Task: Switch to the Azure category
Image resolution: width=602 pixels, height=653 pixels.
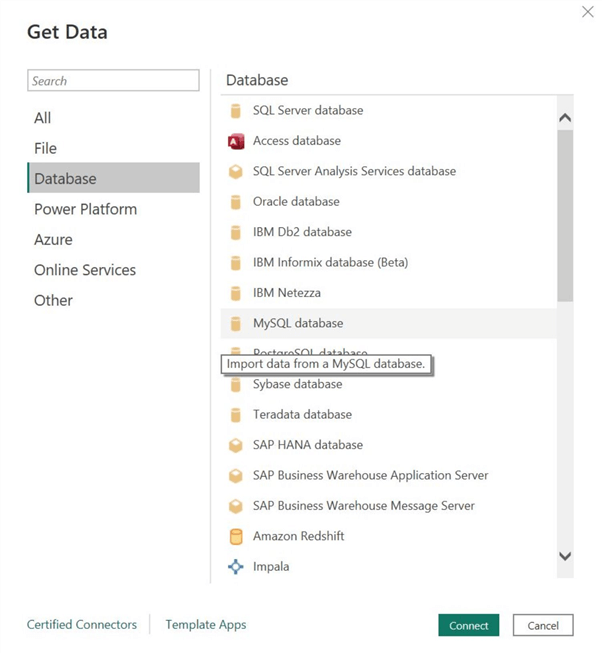Action: (53, 240)
